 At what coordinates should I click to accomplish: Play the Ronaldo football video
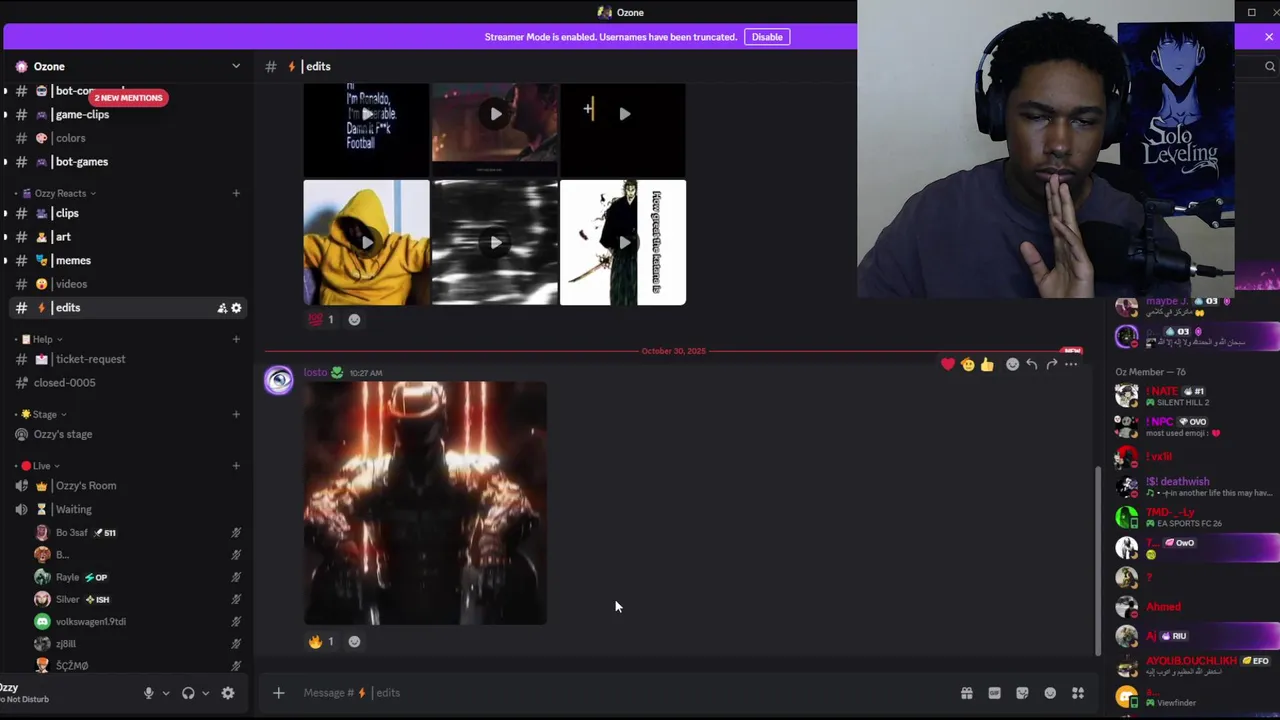(367, 114)
